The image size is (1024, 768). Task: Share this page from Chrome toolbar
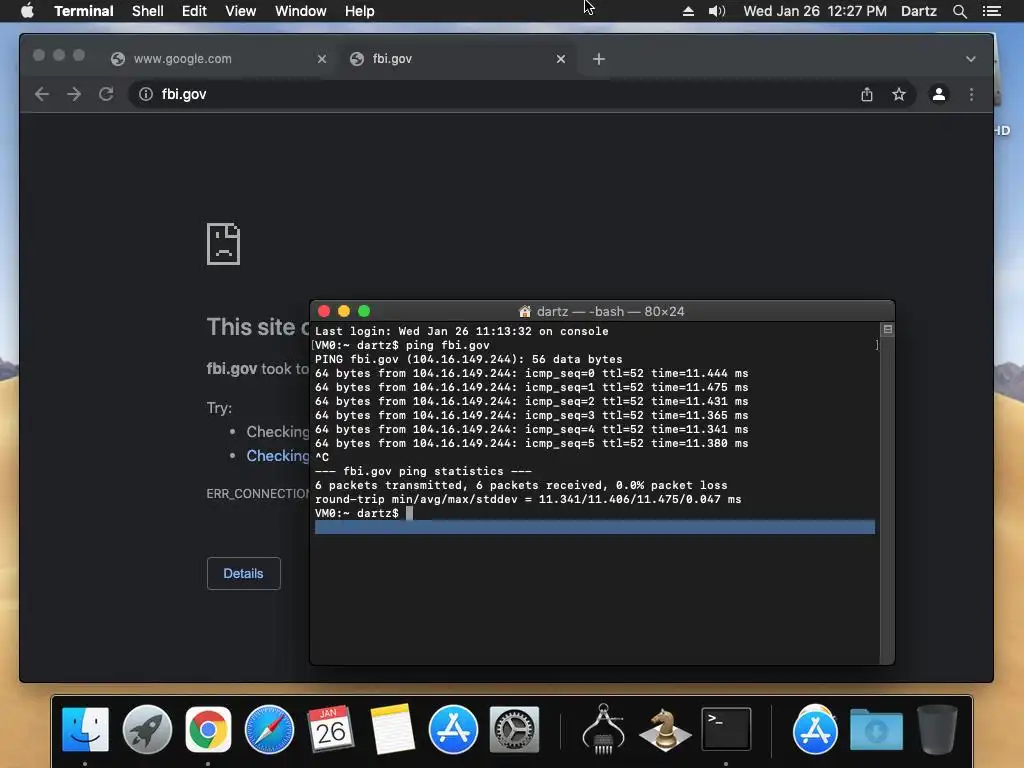[x=867, y=94]
